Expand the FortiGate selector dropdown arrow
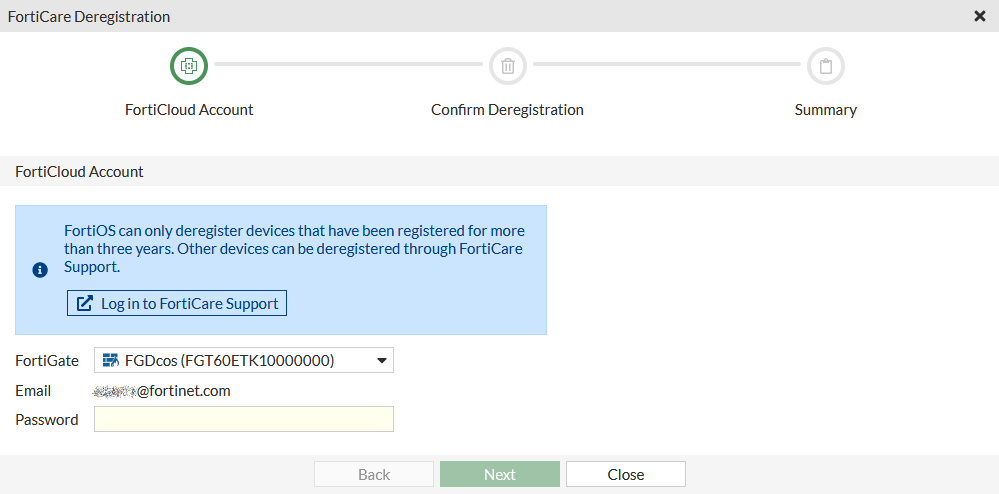 tap(381, 360)
